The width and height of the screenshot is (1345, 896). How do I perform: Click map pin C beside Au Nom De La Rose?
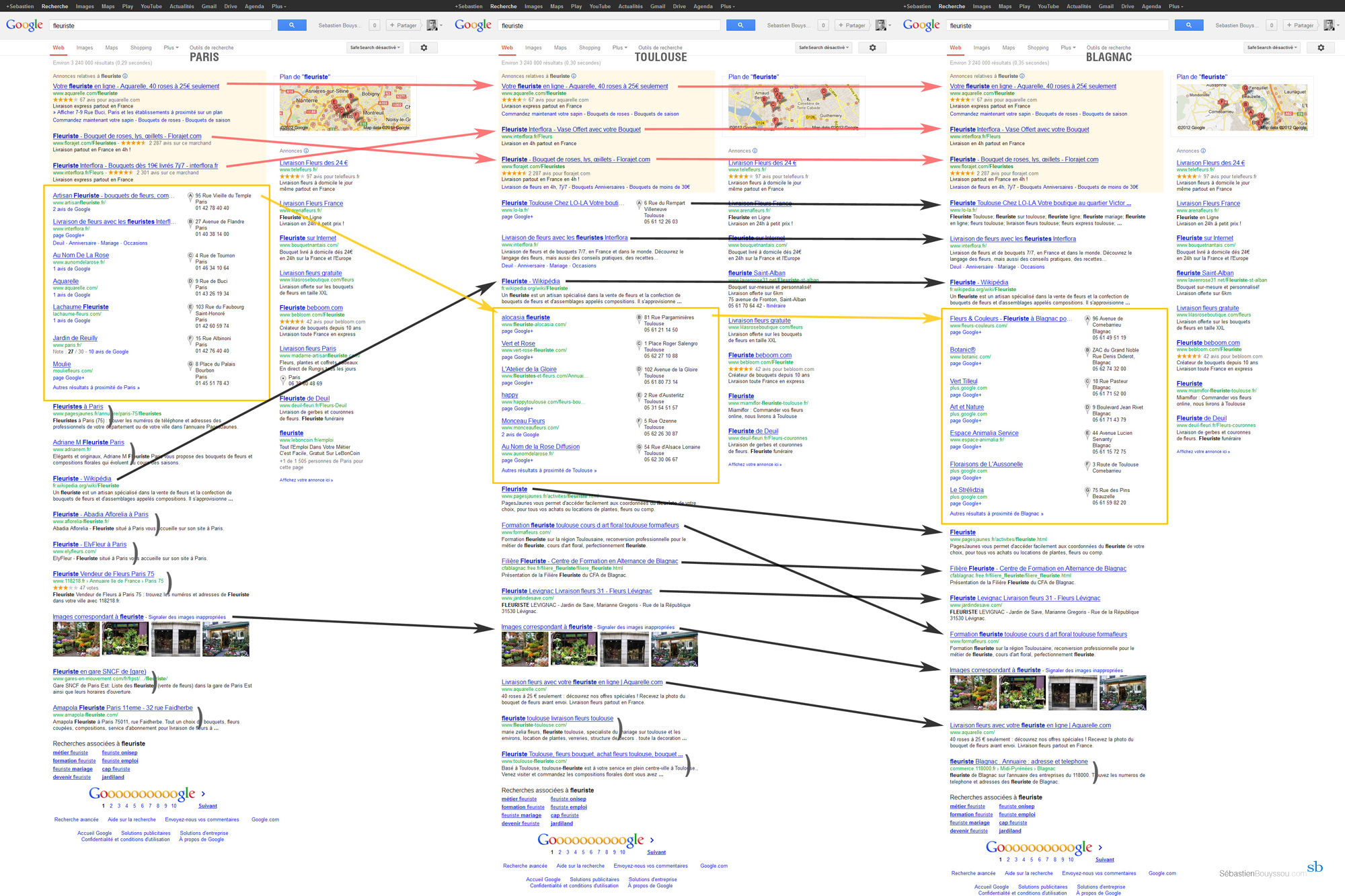click(190, 255)
